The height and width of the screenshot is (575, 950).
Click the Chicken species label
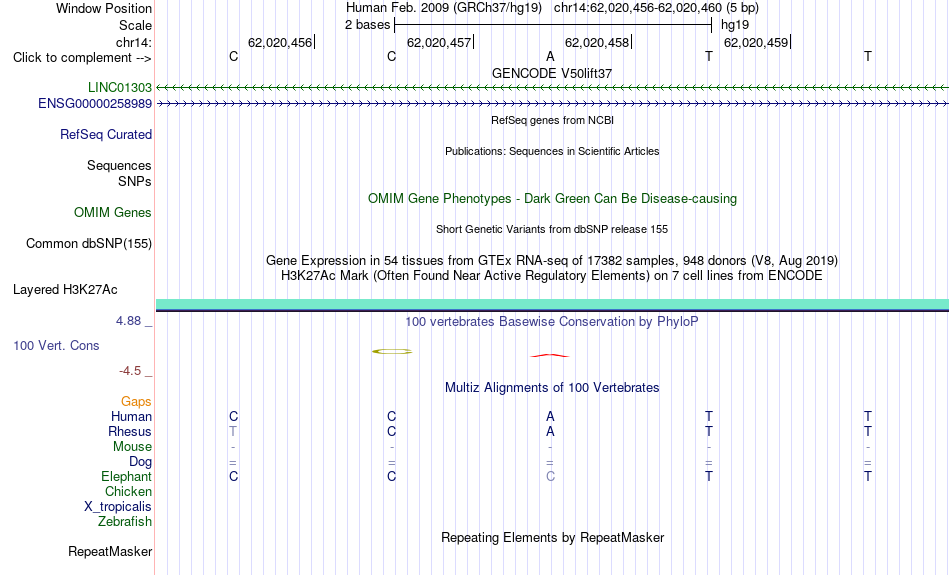[x=128, y=491]
